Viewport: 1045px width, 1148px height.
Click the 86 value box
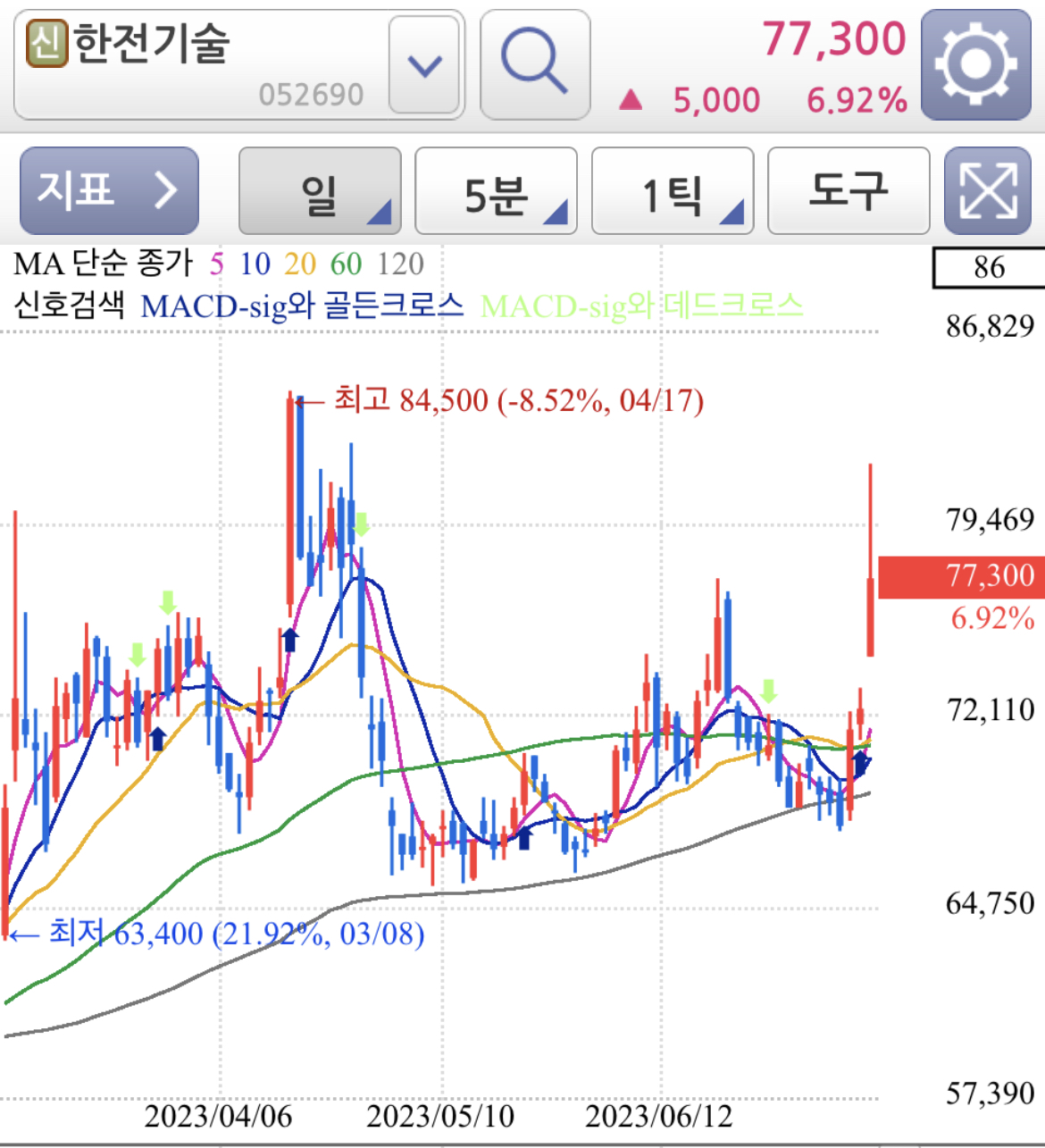[989, 267]
